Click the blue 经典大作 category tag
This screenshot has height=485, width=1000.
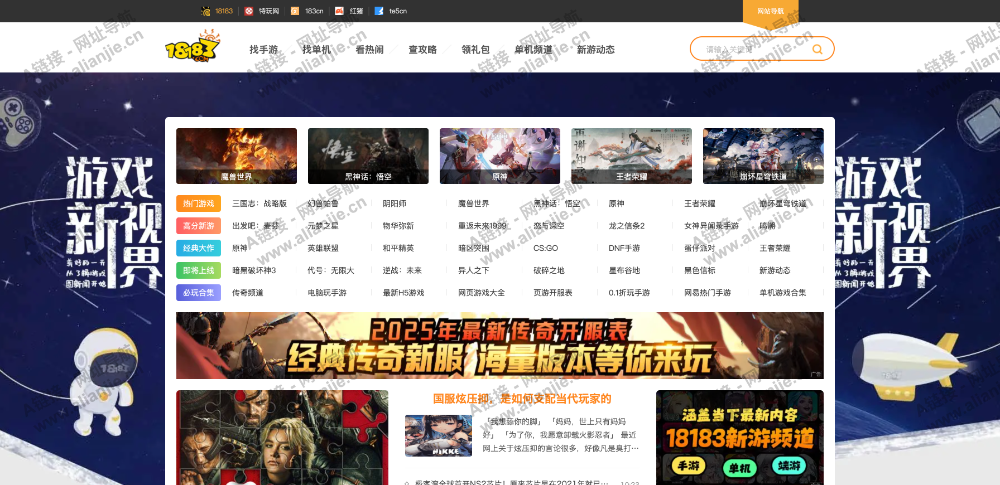pos(198,248)
